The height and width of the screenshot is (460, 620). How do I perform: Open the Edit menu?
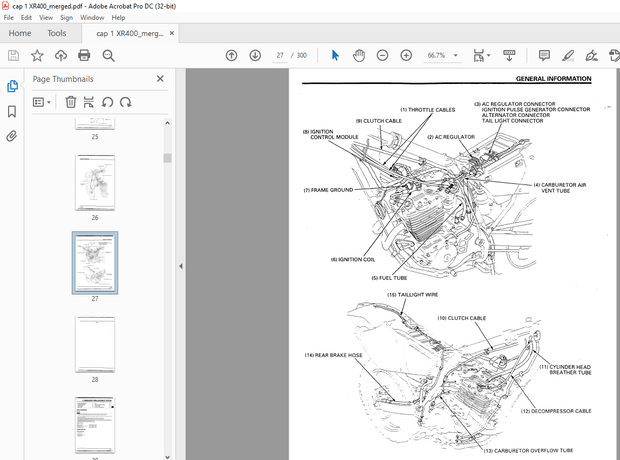pyautogui.click(x=26, y=17)
